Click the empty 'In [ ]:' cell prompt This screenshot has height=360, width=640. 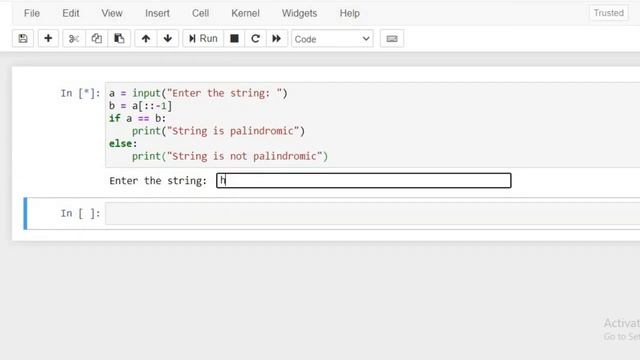80,213
